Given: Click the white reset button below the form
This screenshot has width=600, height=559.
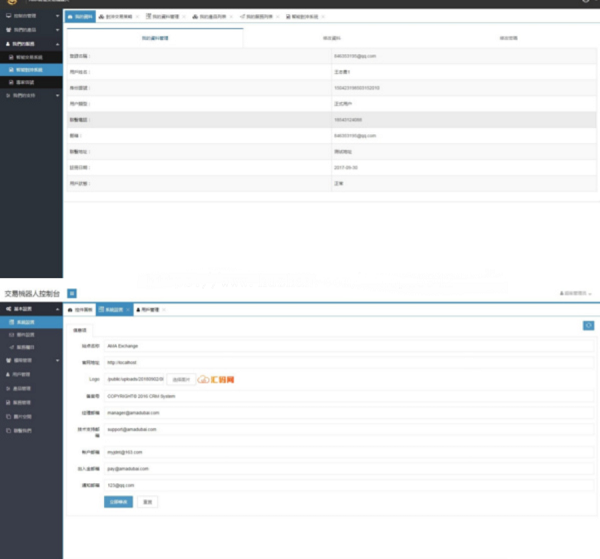Looking at the screenshot, I should tap(147, 501).
